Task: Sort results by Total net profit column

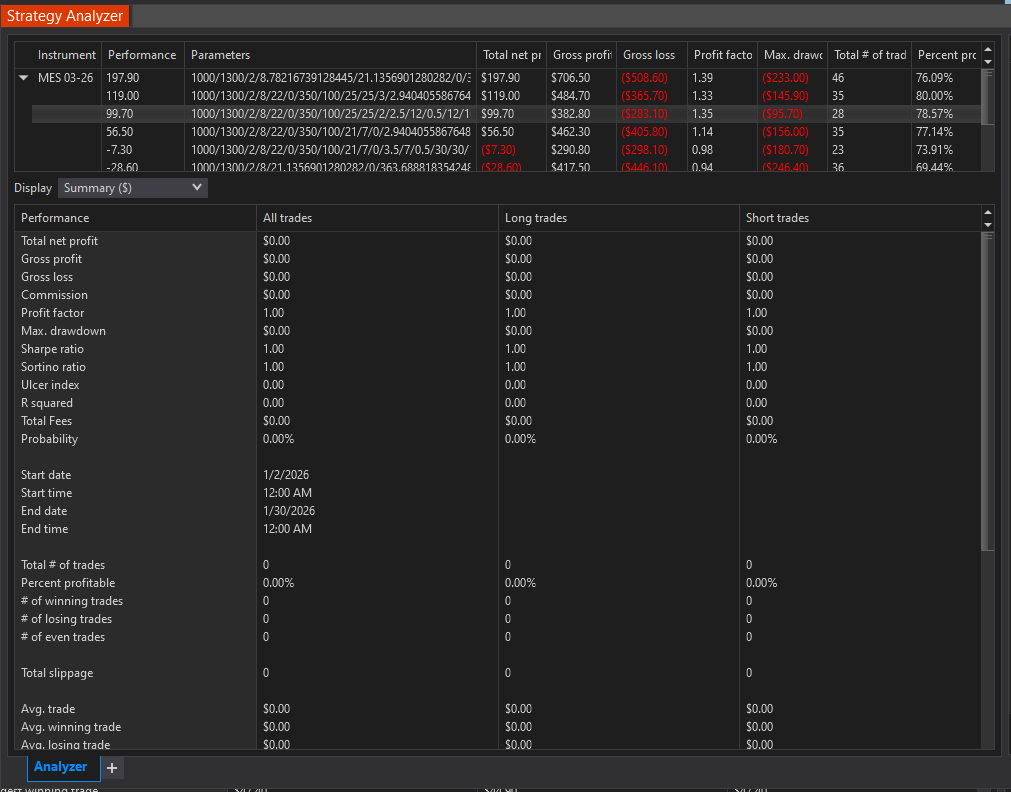Action: (511, 55)
